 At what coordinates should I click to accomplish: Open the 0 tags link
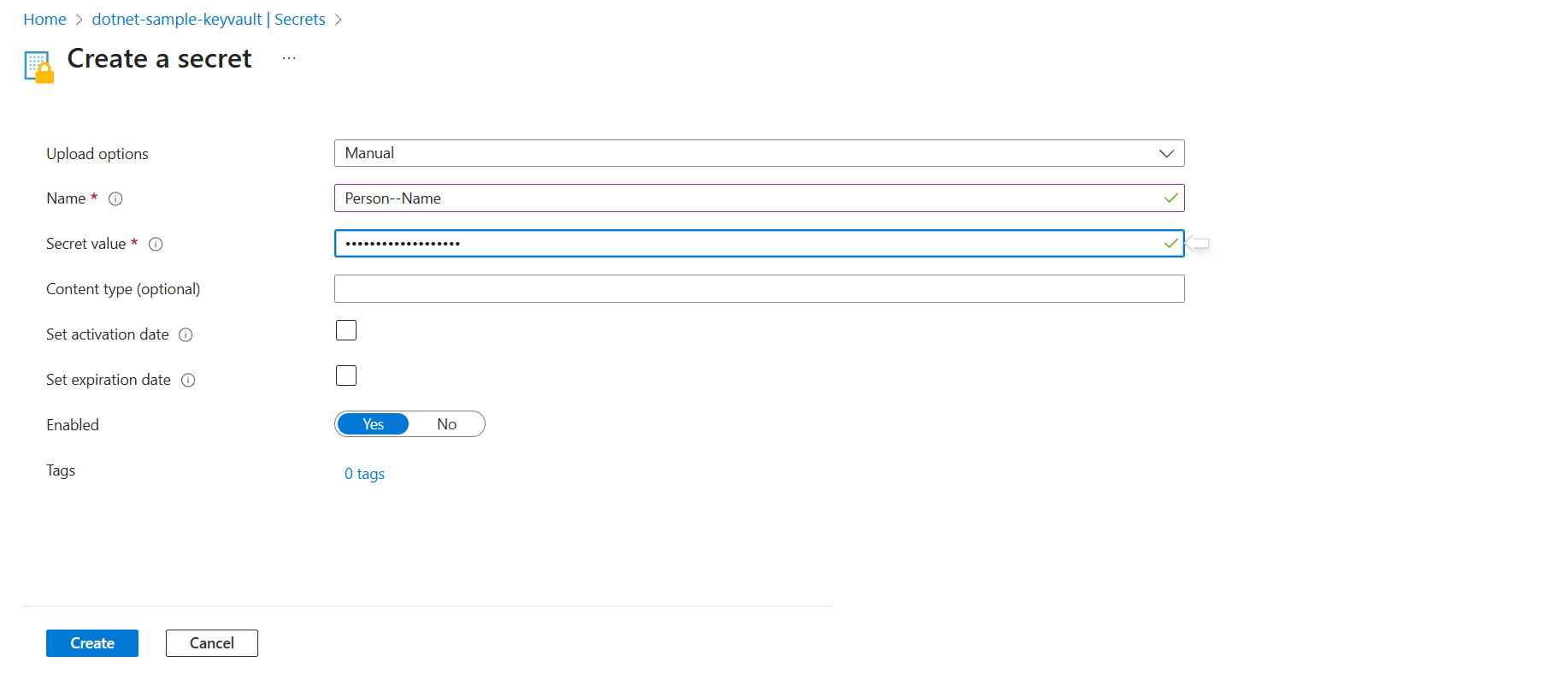tap(364, 474)
